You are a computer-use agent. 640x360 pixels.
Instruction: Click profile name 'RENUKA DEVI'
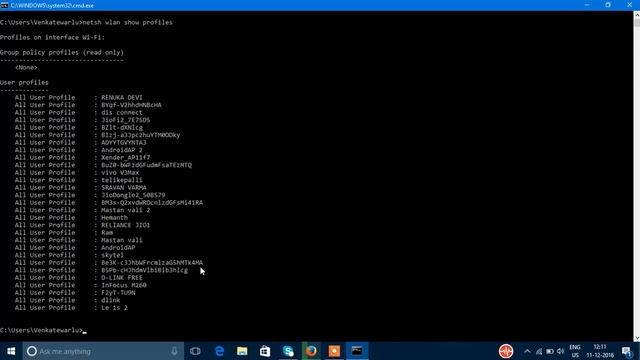pyautogui.click(x=122, y=98)
